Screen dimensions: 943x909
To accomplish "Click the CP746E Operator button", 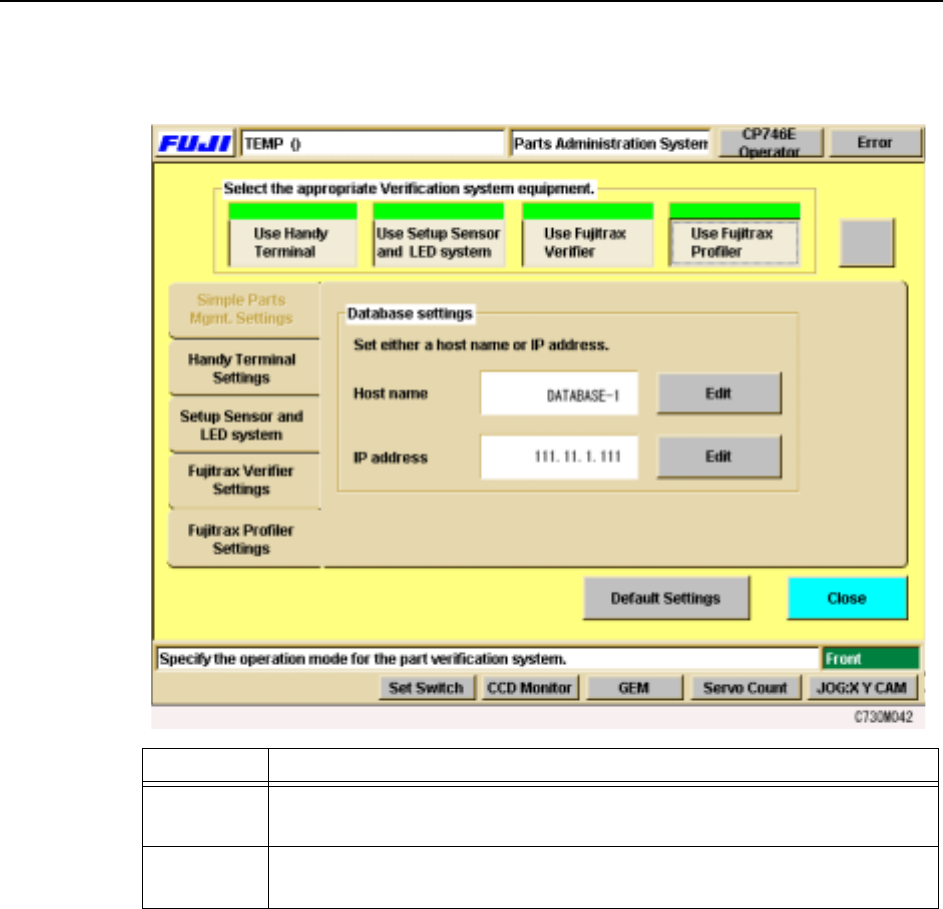I will (x=770, y=143).
